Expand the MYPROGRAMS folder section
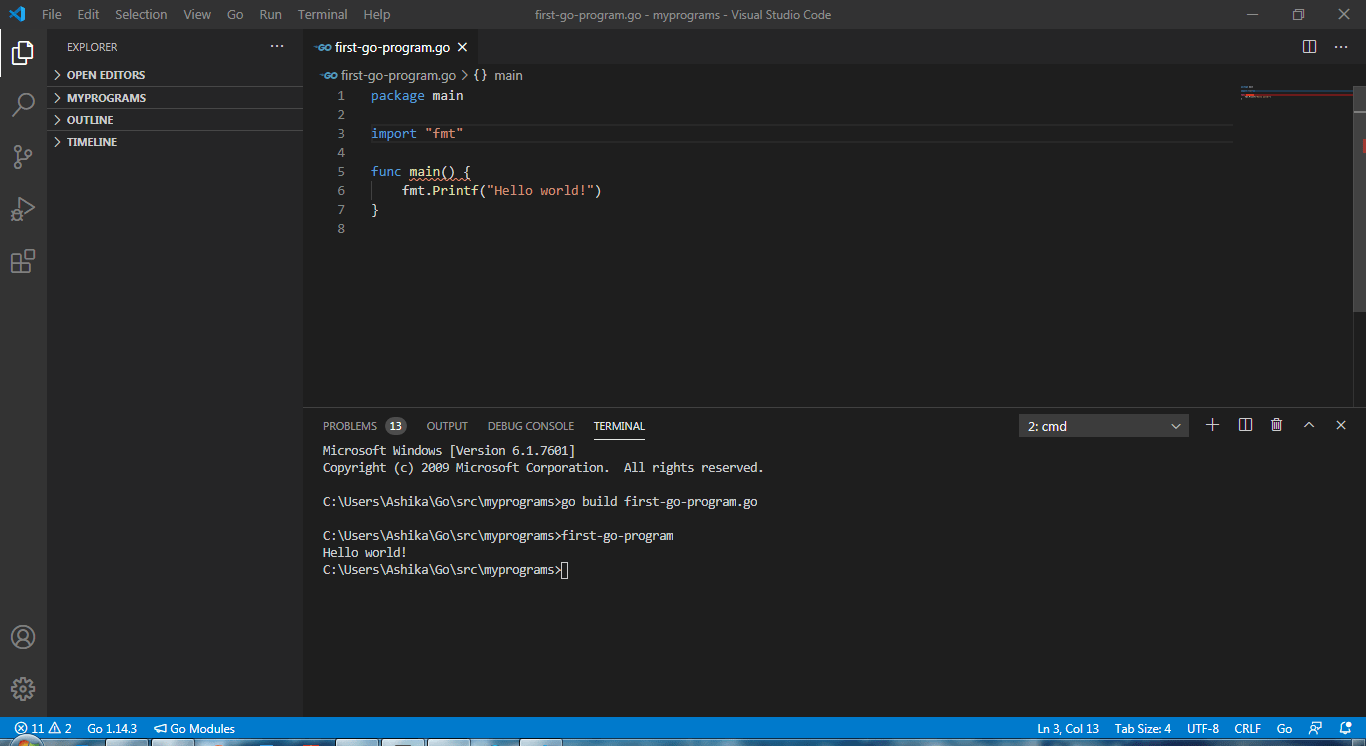1366x746 pixels. [106, 98]
